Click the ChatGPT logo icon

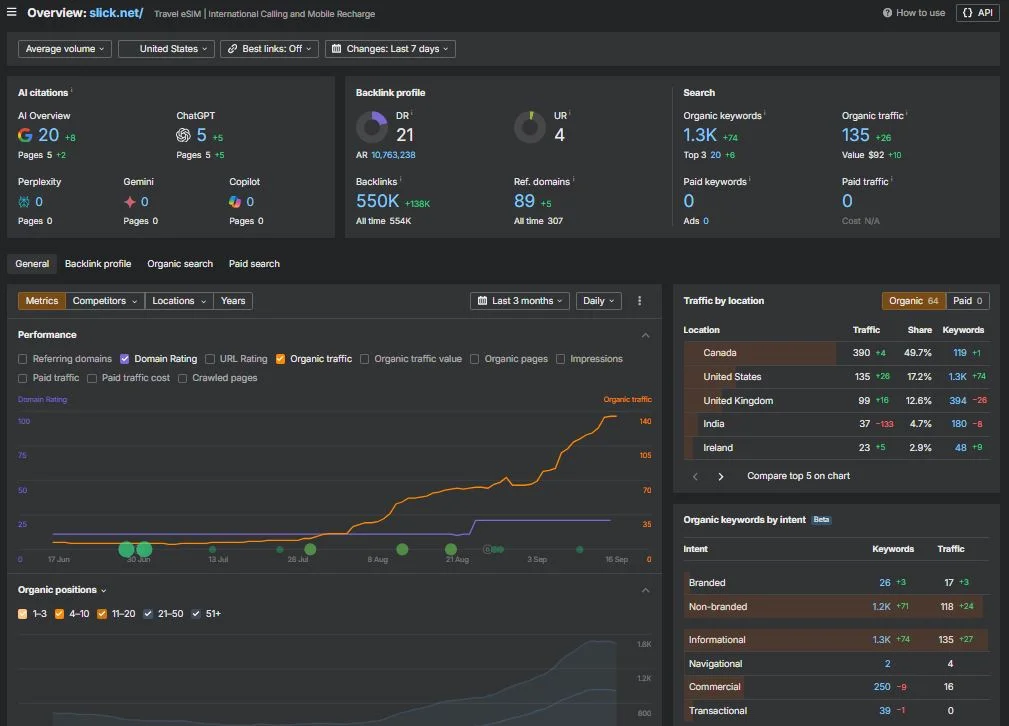(183, 135)
